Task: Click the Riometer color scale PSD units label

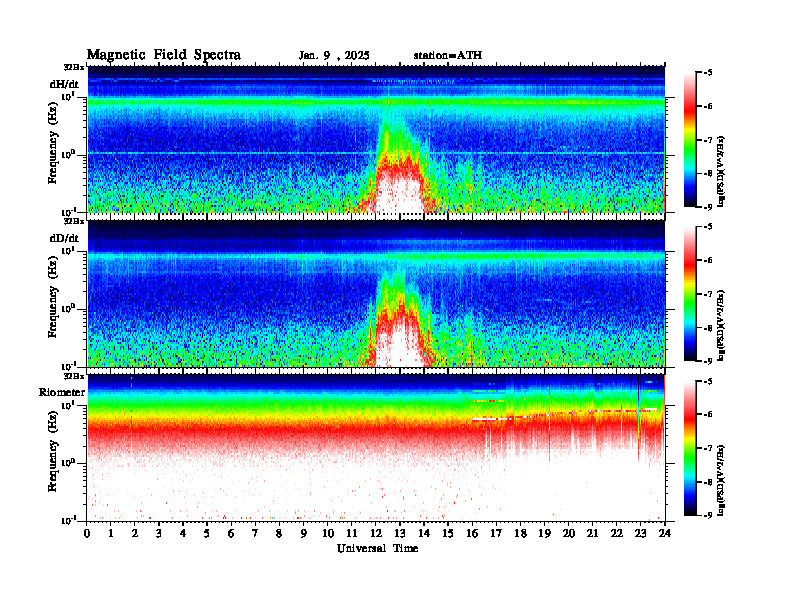Action: click(x=720, y=480)
